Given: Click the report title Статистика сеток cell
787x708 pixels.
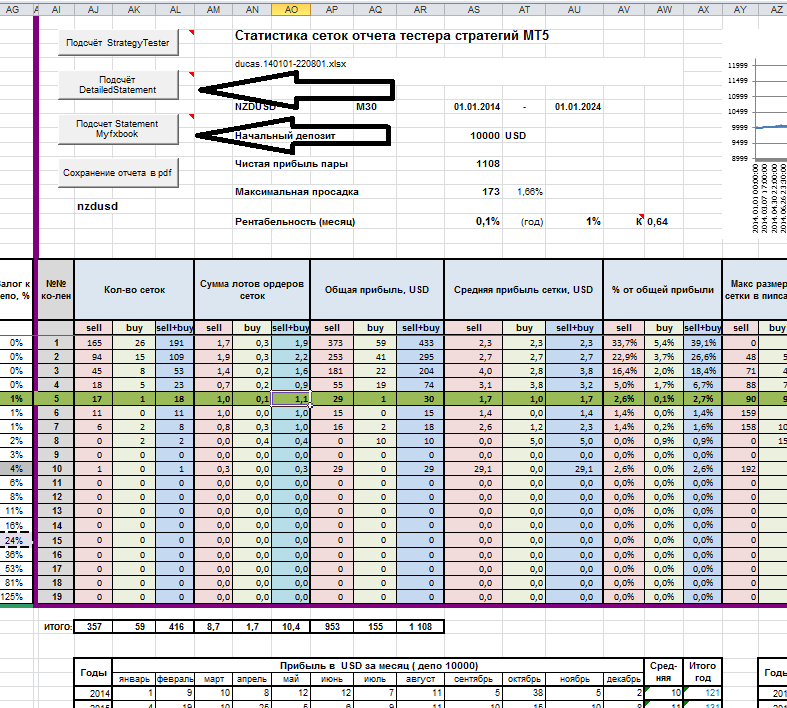Looking at the screenshot, I should click(x=391, y=36).
